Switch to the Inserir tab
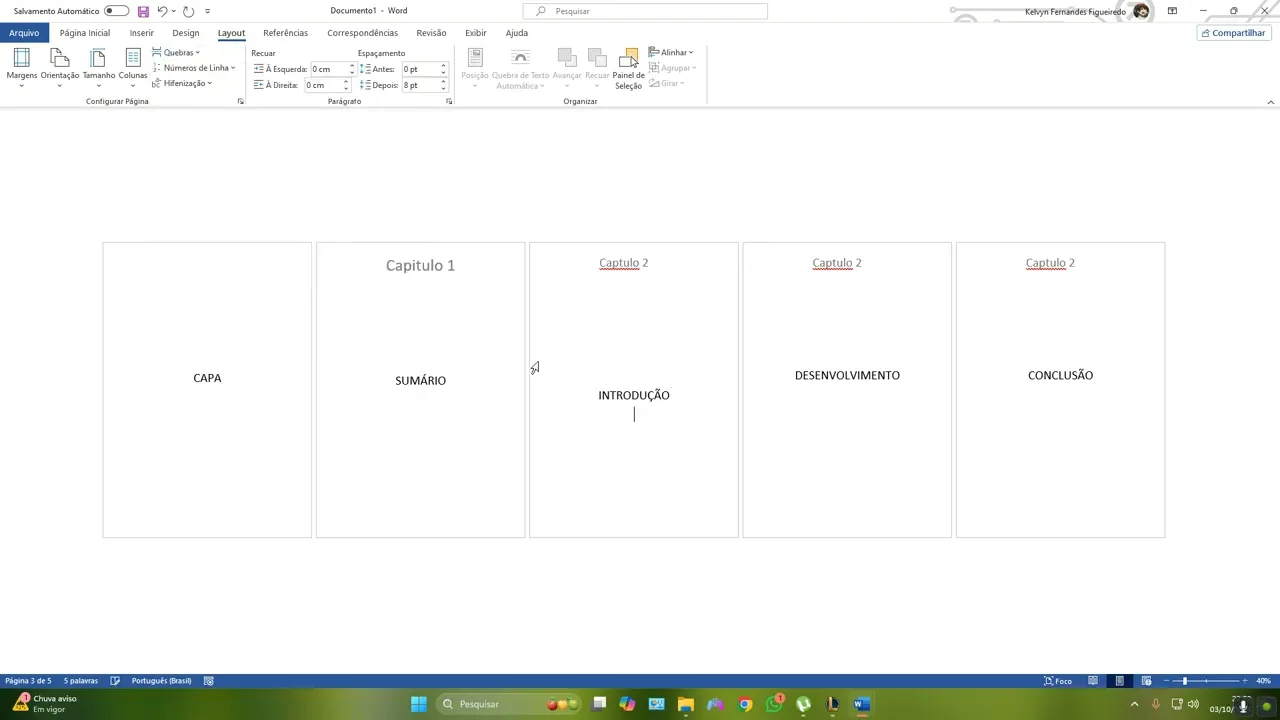Image resolution: width=1280 pixels, height=720 pixels. click(141, 33)
